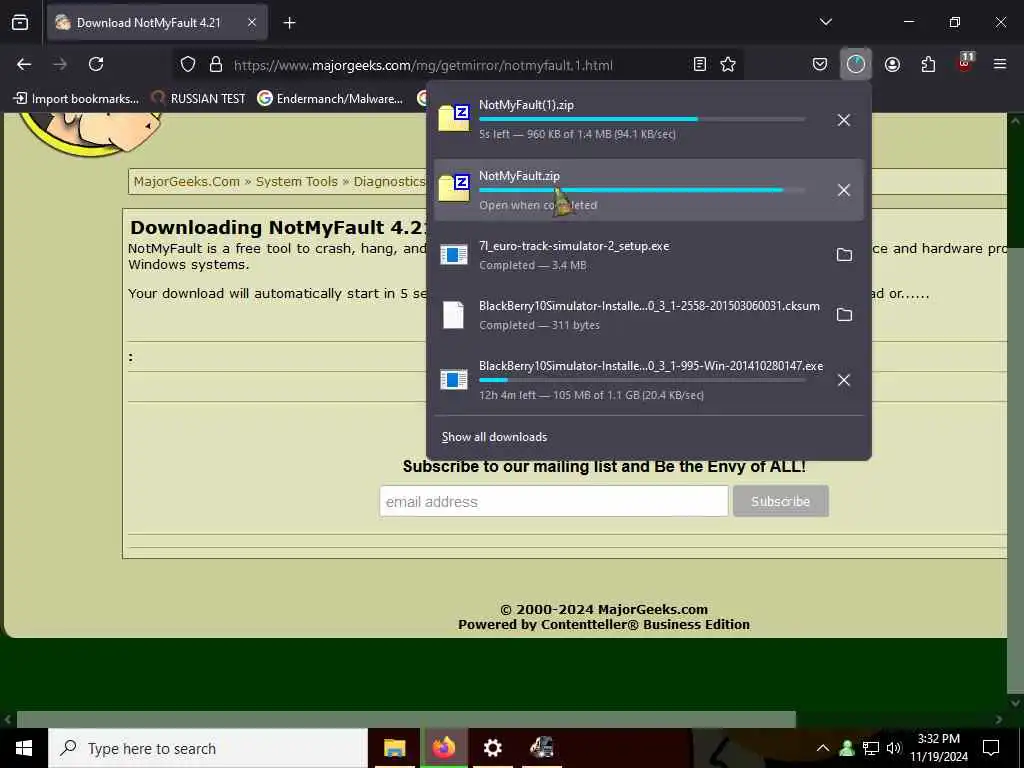1024x768 pixels.
Task: Toggle reader view icon in address bar
Action: coord(699,64)
